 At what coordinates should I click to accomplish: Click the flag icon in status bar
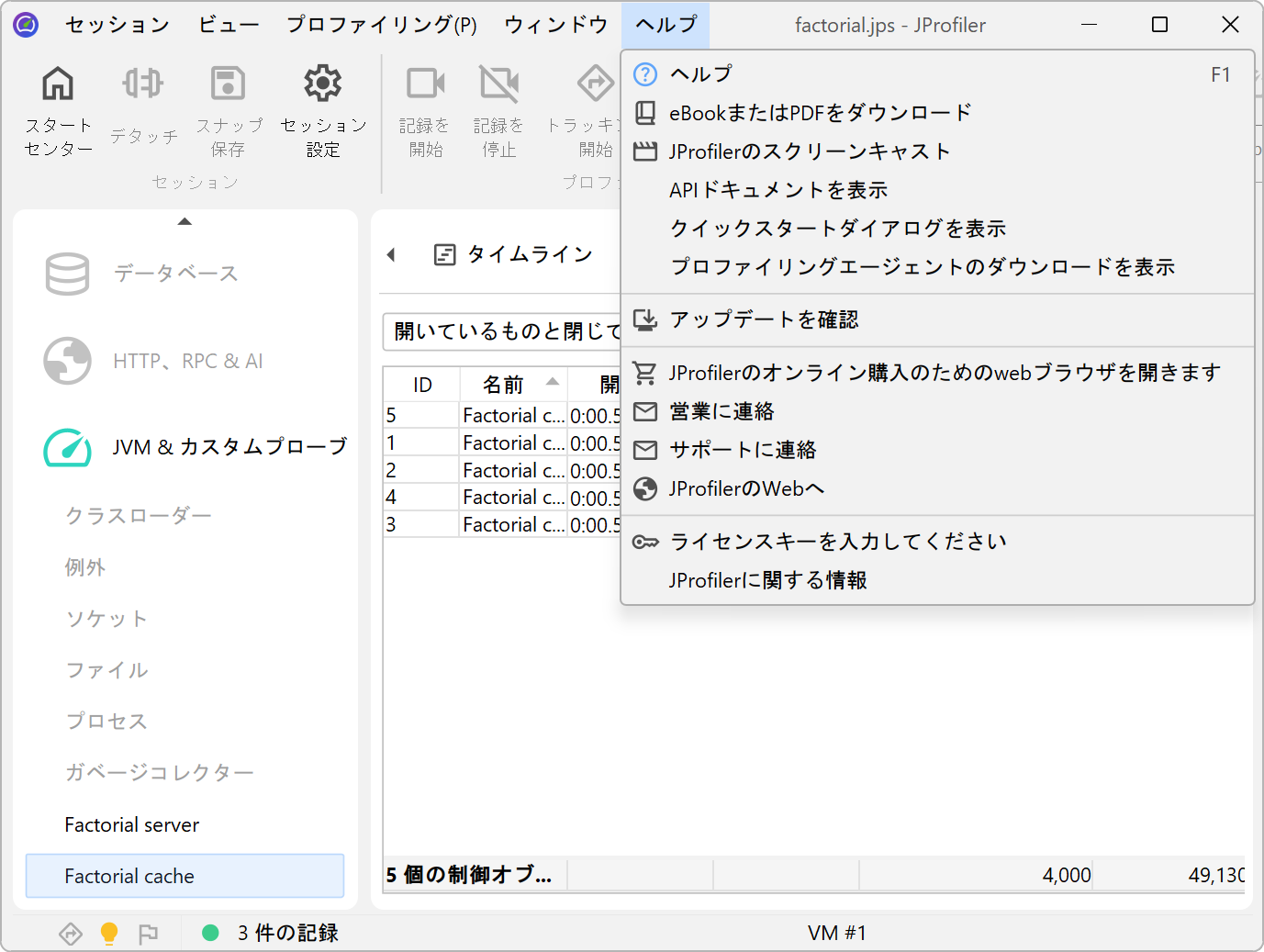click(x=148, y=934)
